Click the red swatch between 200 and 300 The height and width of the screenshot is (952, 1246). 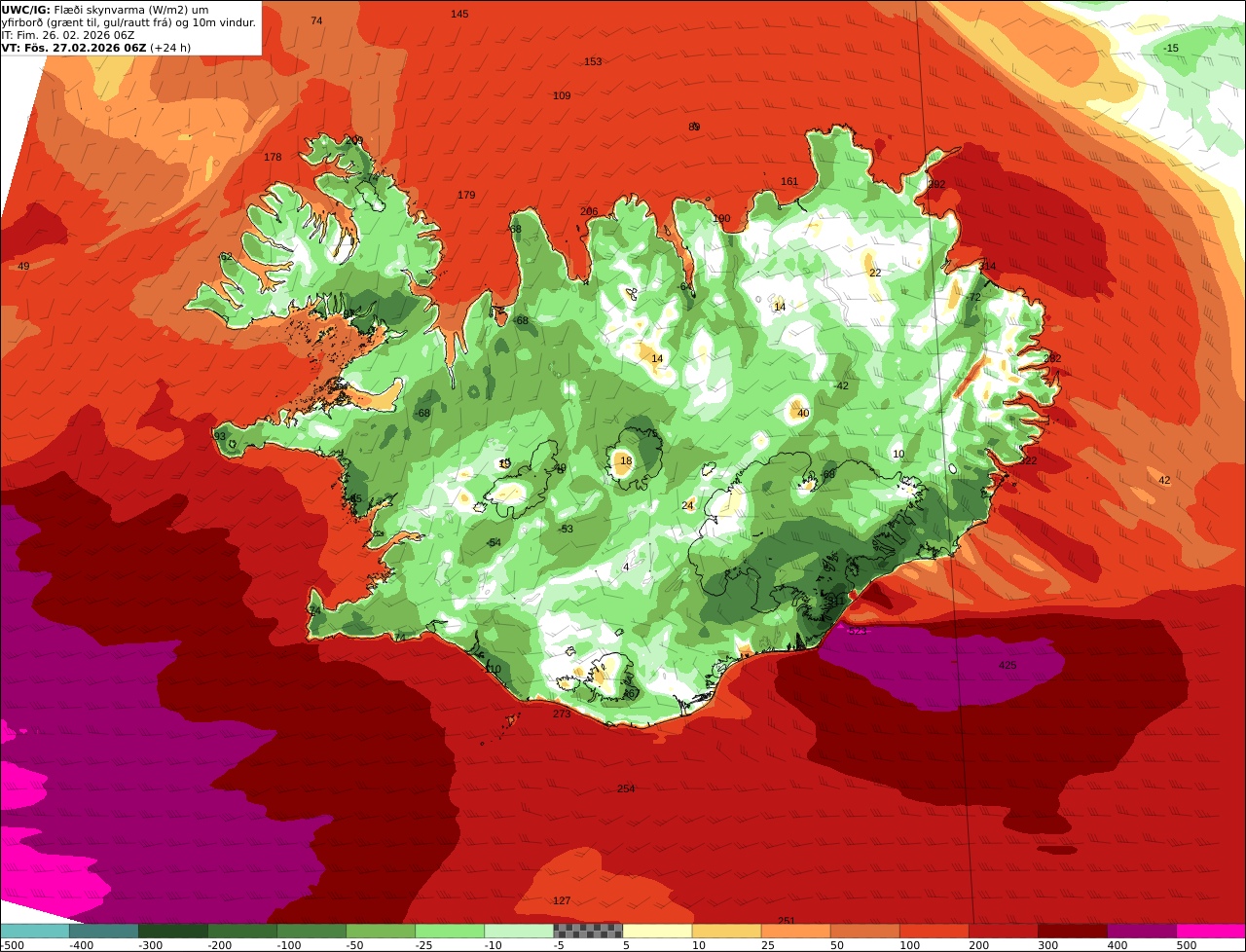click(x=1002, y=931)
